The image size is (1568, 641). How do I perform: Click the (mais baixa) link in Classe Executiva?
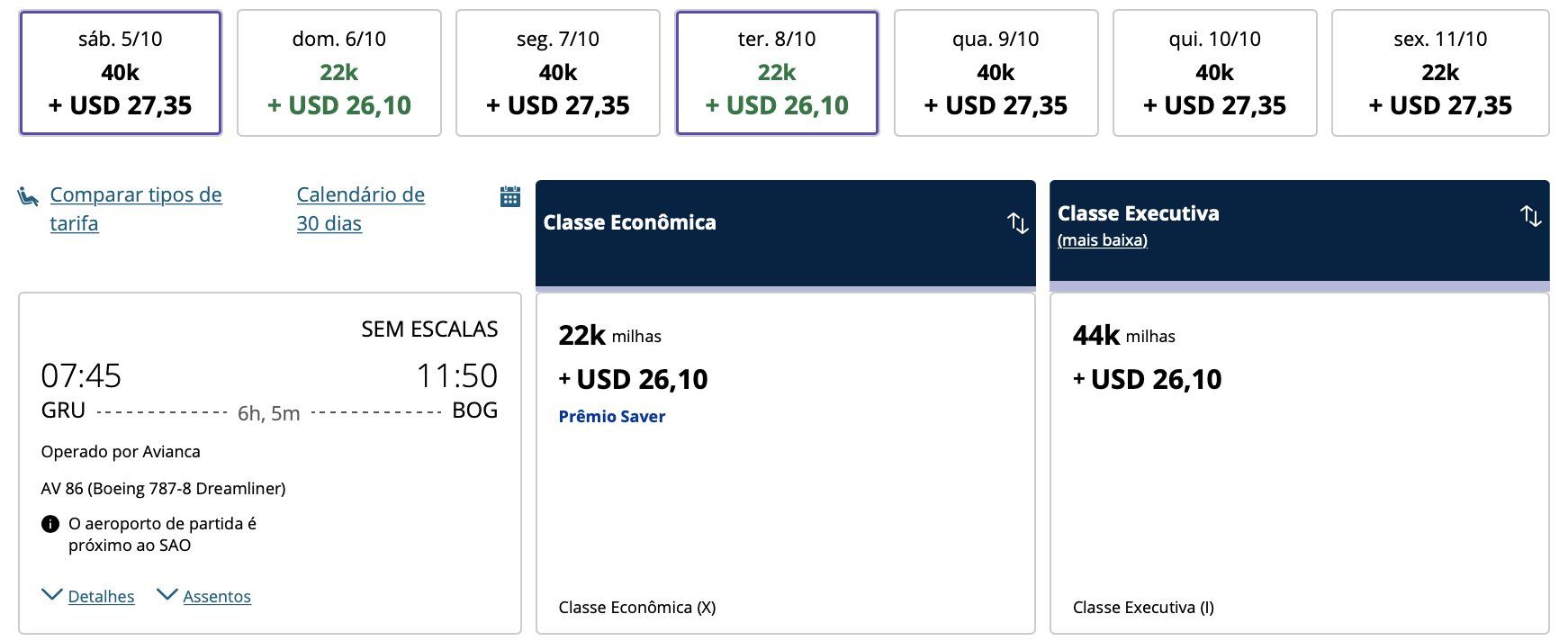tap(1103, 240)
